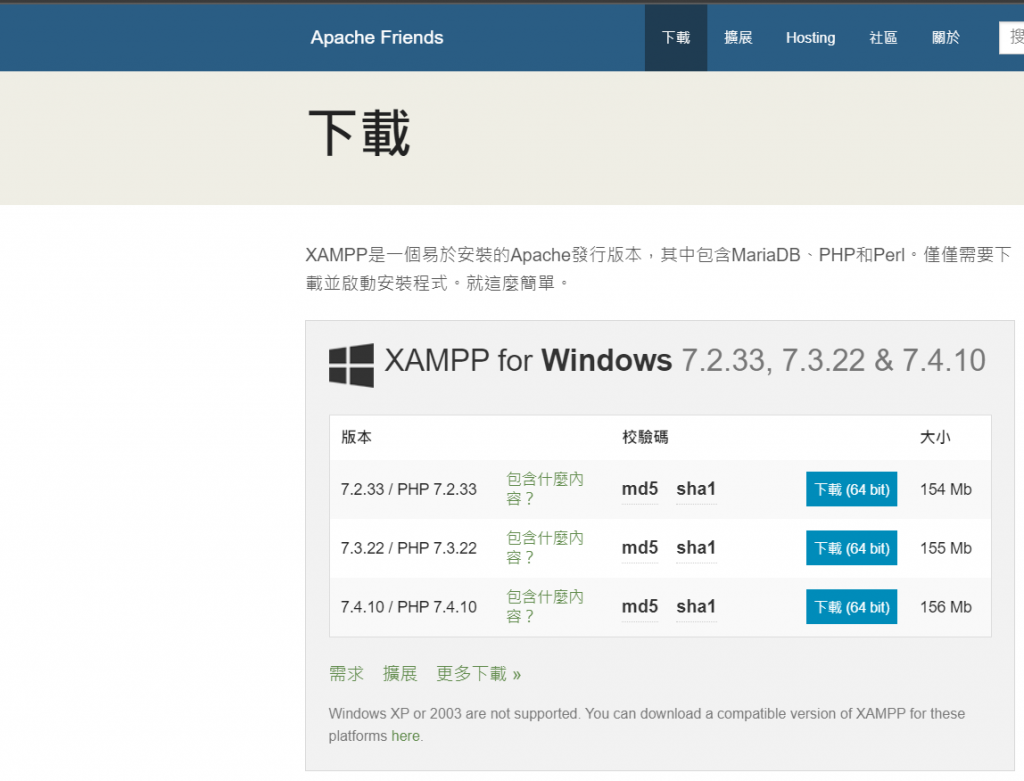The image size is (1024, 781).
Task: Open 包含什麼內容 link for 7.4.10
Action: click(x=545, y=607)
